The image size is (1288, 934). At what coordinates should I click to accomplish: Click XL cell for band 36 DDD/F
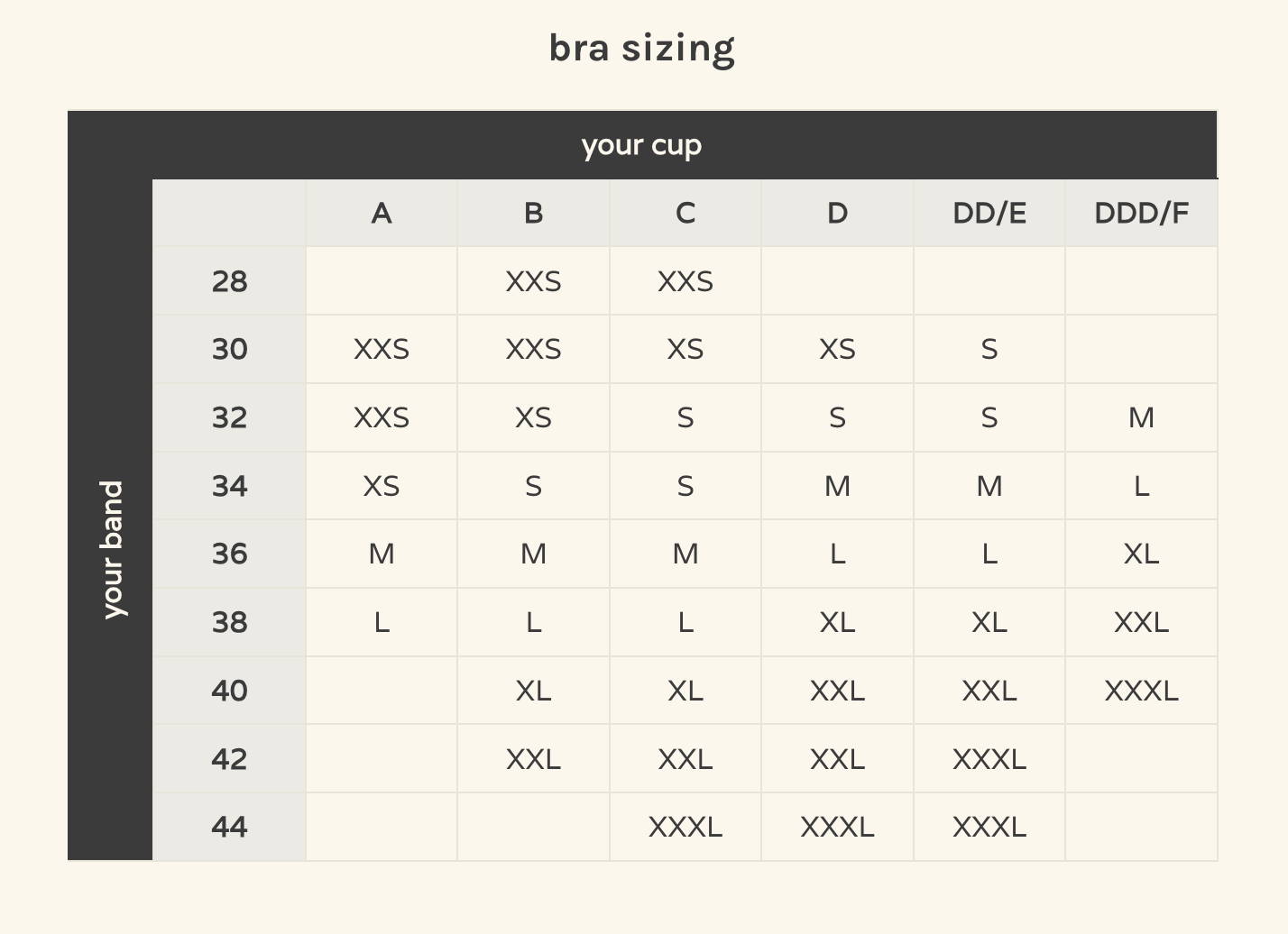[x=1141, y=554]
